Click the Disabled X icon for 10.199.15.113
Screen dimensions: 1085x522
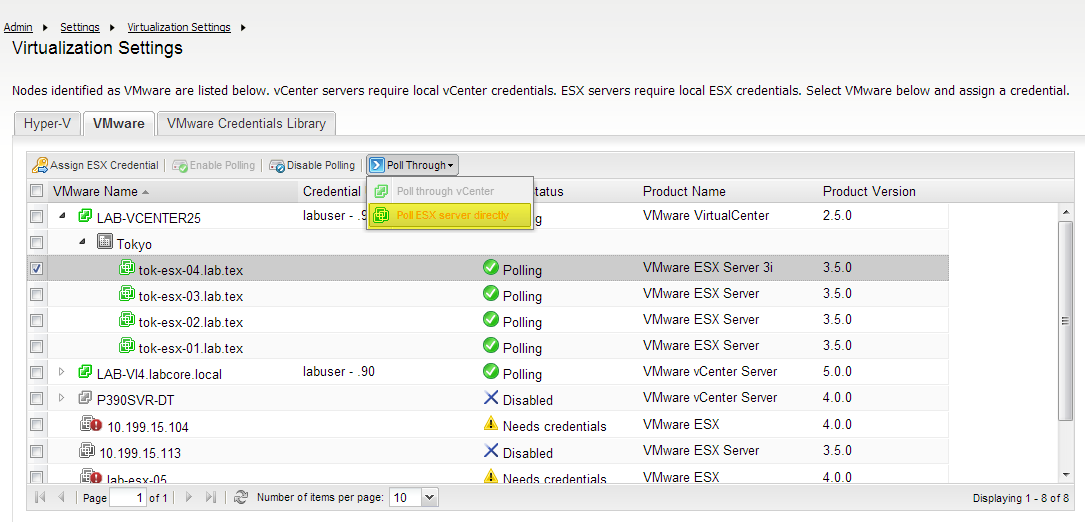(x=491, y=451)
